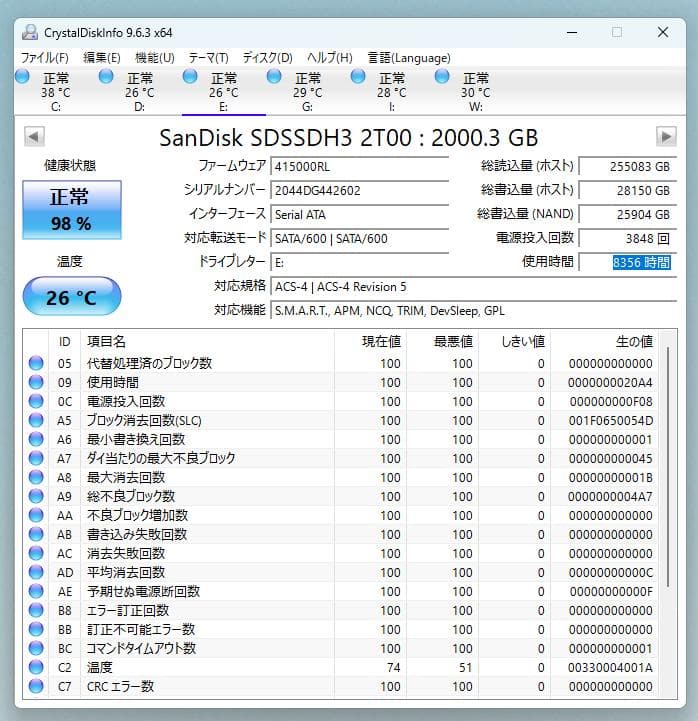The image size is (698, 721).
Task: Click total host reads value 255083 GB
Action: point(628,166)
